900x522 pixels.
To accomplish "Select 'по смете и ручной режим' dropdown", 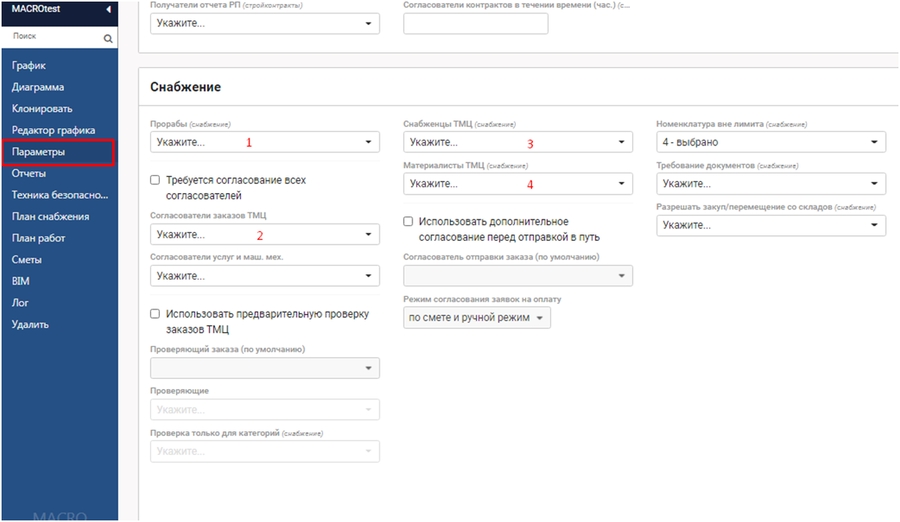I will pyautogui.click(x=476, y=318).
